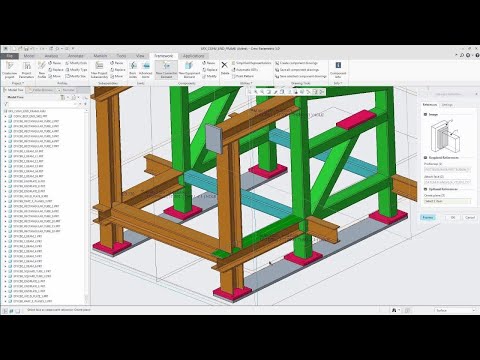Click Move in the Profiles group

(55, 76)
